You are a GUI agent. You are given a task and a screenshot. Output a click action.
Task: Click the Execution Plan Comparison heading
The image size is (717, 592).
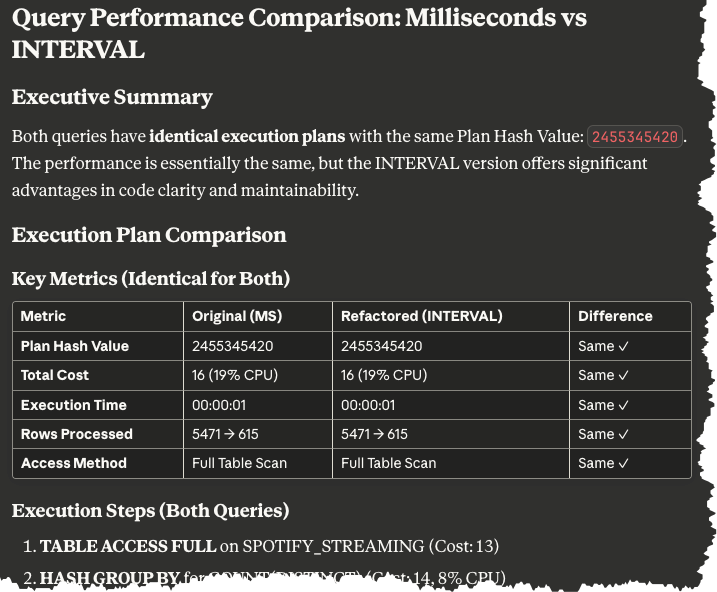[149, 235]
